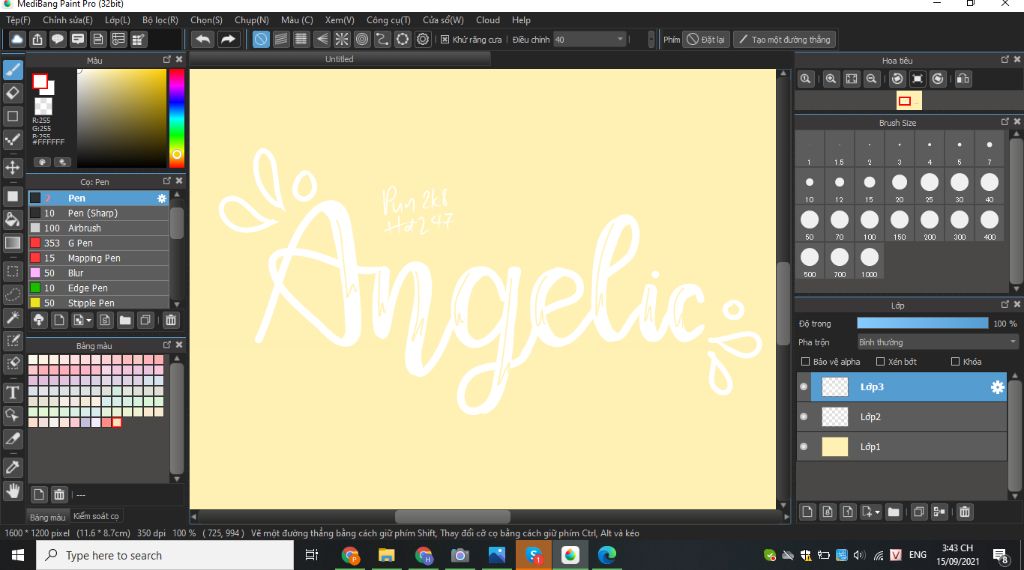Create new layer folder in Lớp panel

[893, 512]
